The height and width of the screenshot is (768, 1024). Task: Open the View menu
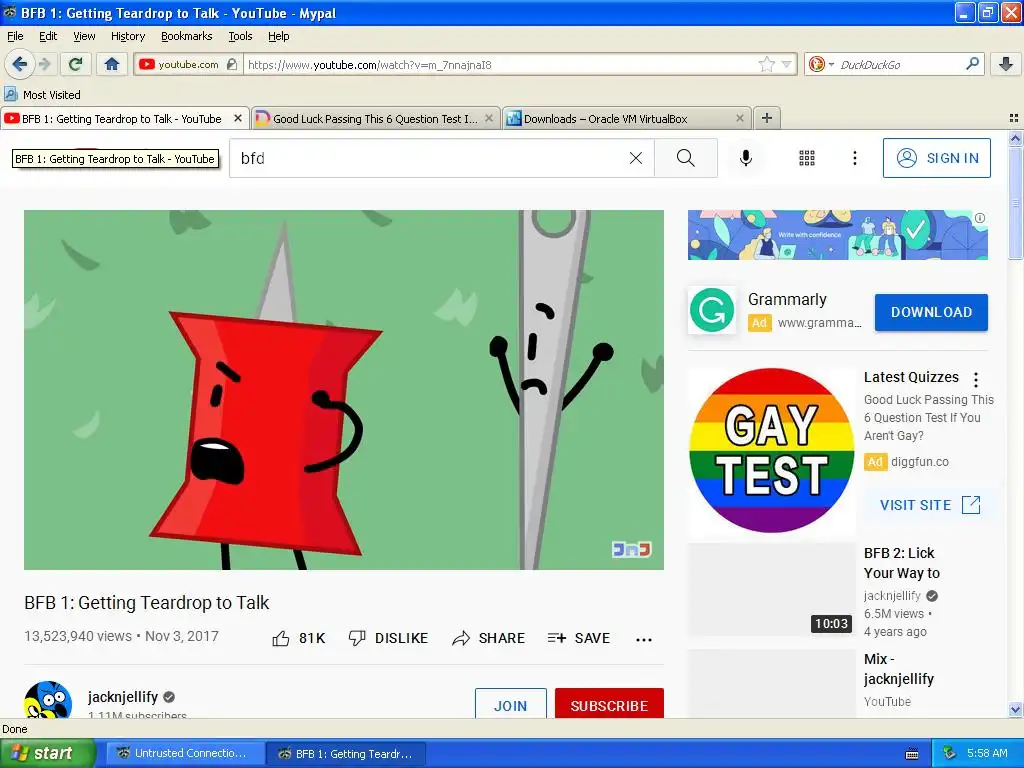84,36
